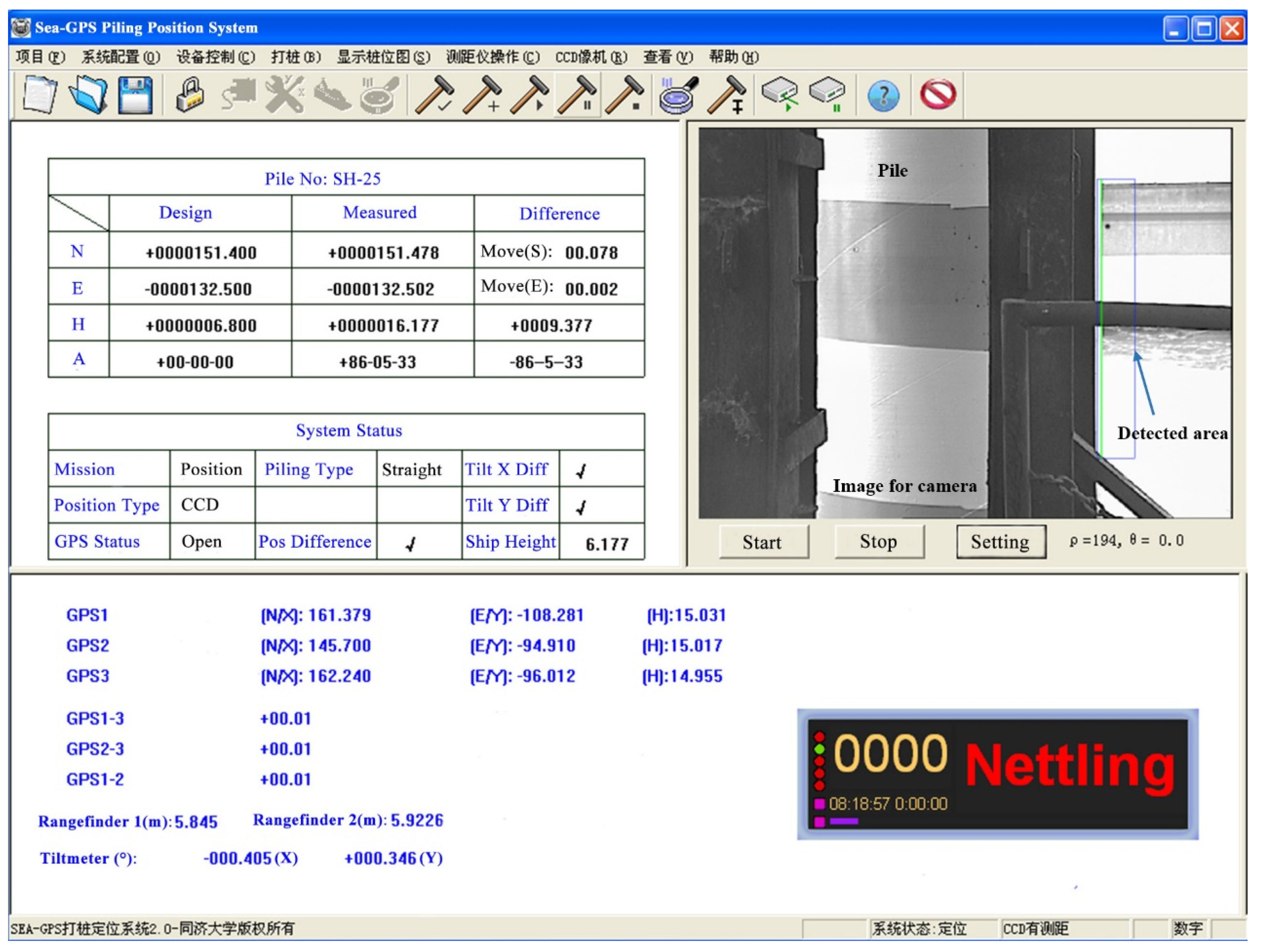1264x952 pixels.
Task: Click the GPS1 (N/X): 161.379 reading
Action: [x=316, y=615]
